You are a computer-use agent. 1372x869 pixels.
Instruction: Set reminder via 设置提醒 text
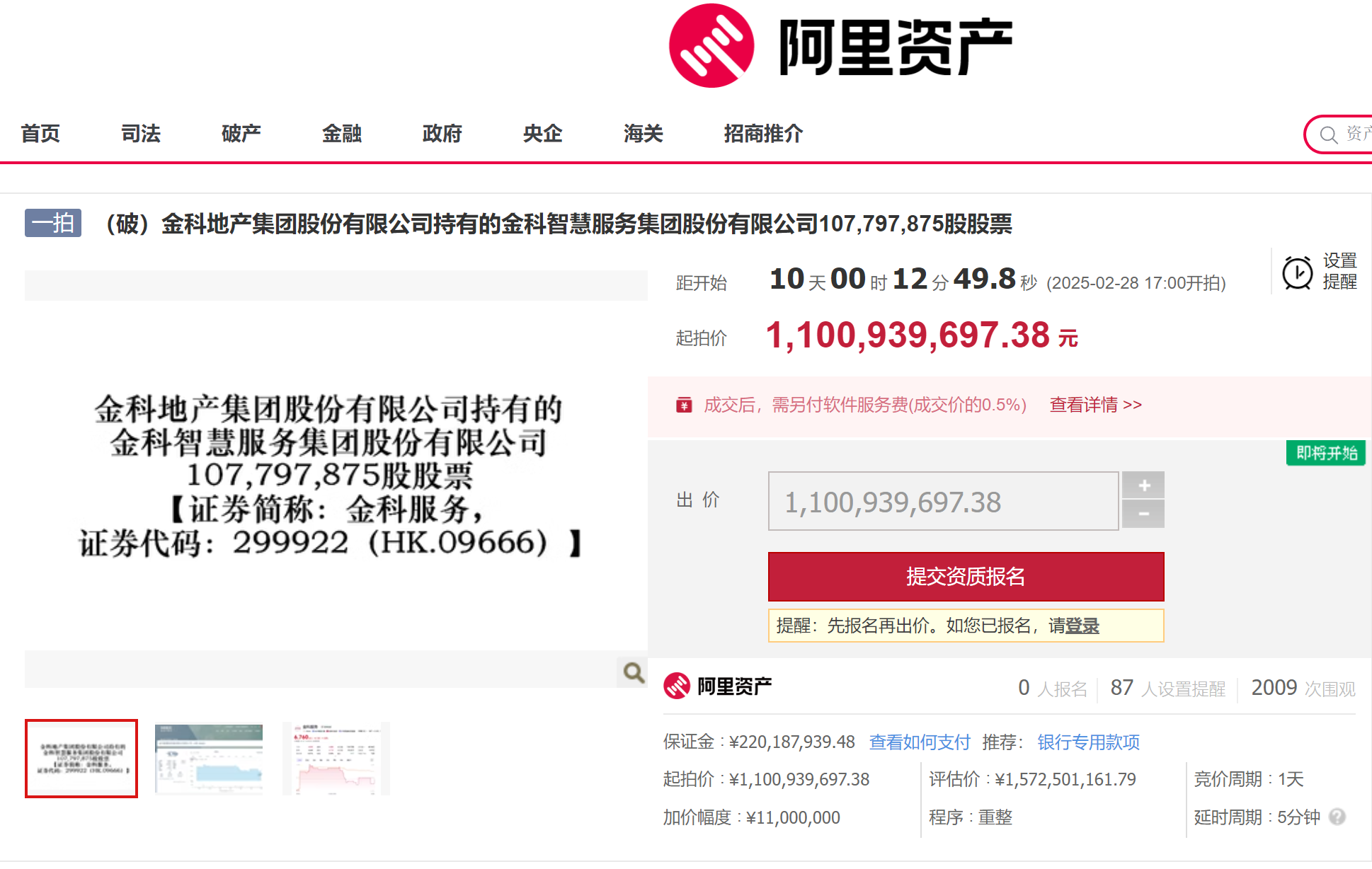1339,271
